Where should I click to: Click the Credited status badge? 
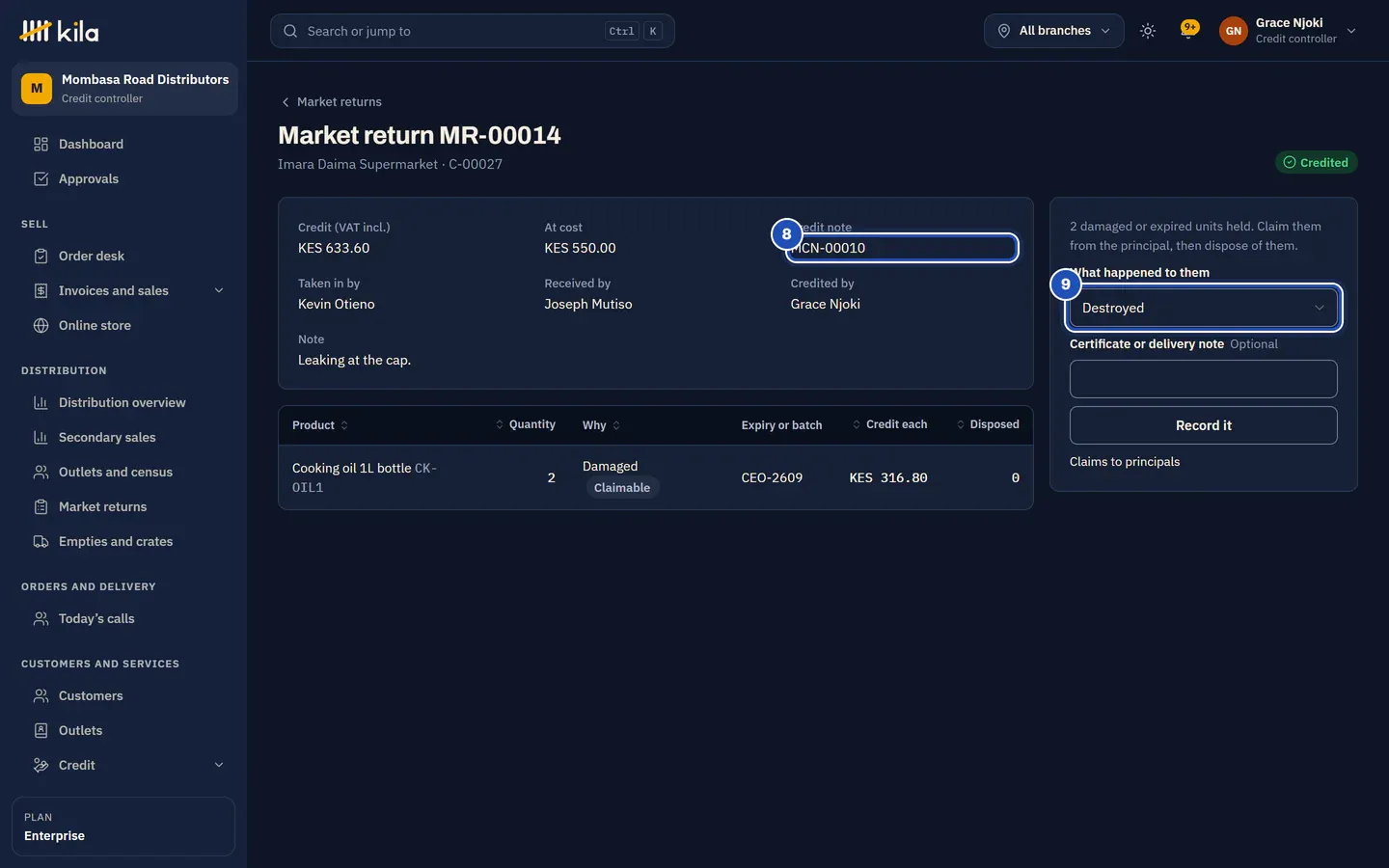[1316, 162]
